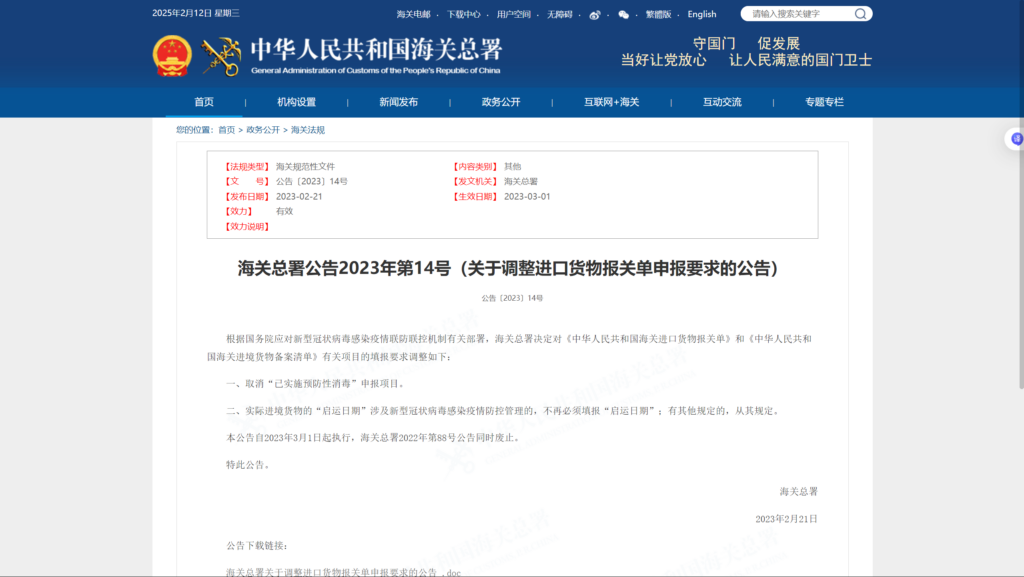Open 专题专栏 navigation menu
1024x577 pixels.
tap(824, 102)
